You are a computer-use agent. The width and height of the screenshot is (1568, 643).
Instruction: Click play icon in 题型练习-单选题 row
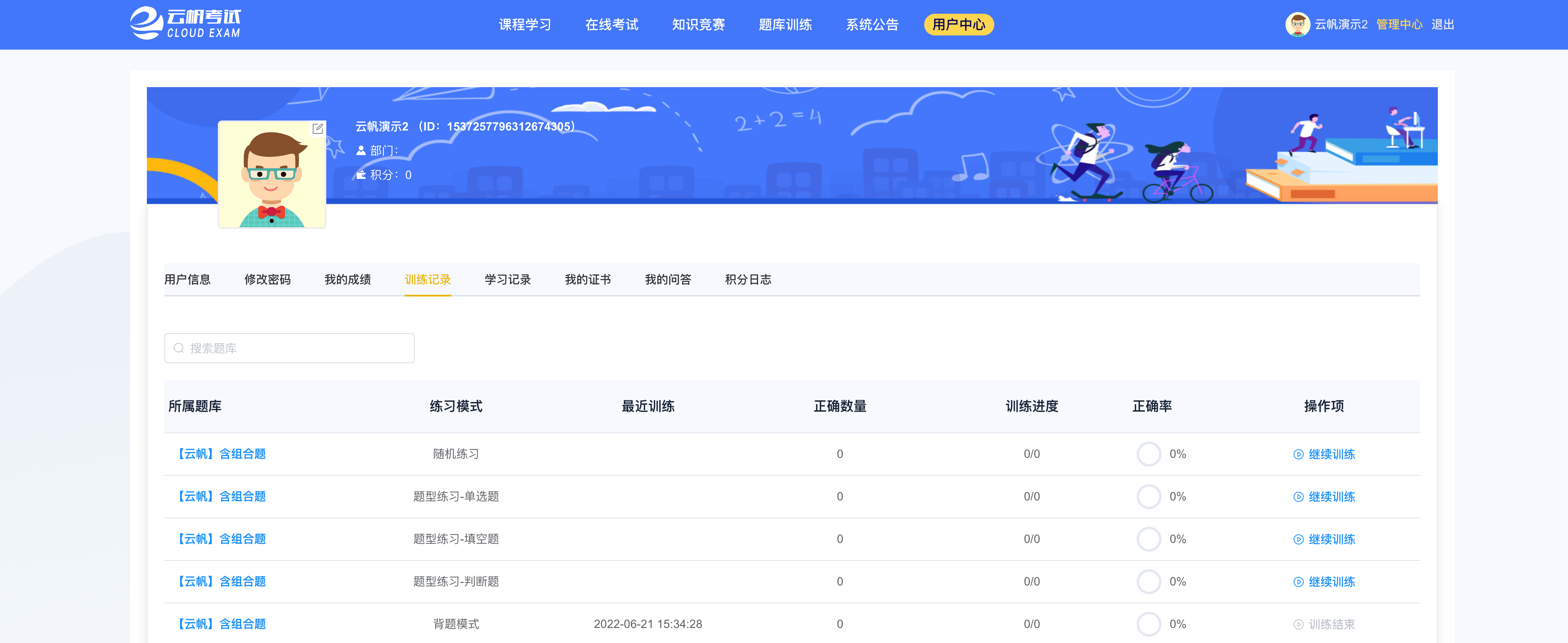[1298, 497]
